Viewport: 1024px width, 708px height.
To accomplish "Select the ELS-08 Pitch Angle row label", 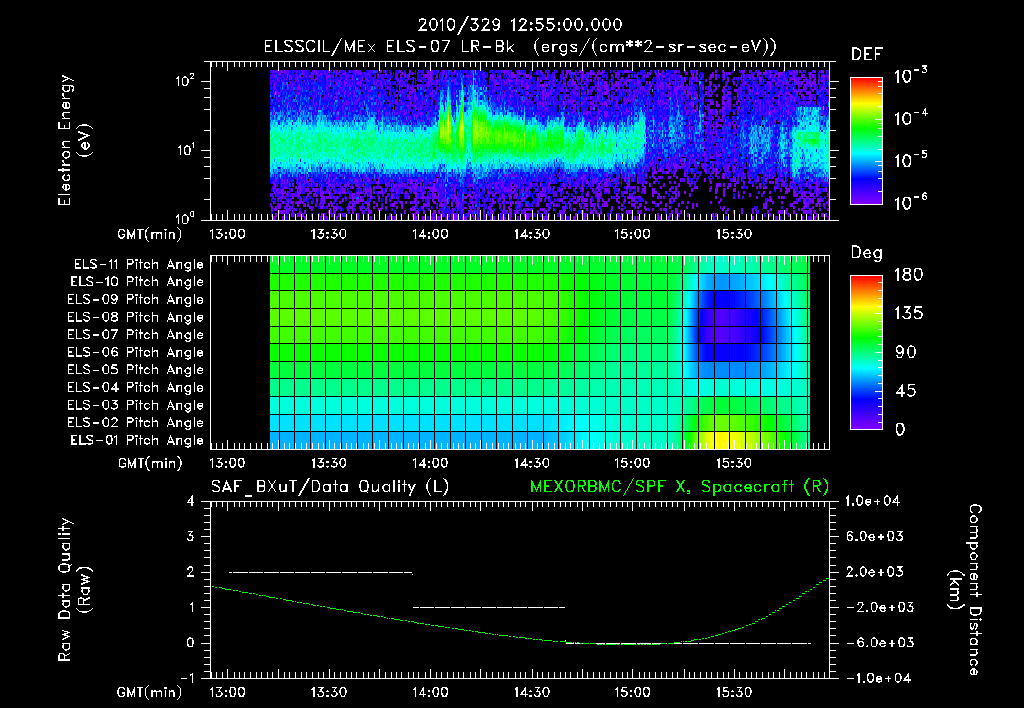I will (135, 317).
